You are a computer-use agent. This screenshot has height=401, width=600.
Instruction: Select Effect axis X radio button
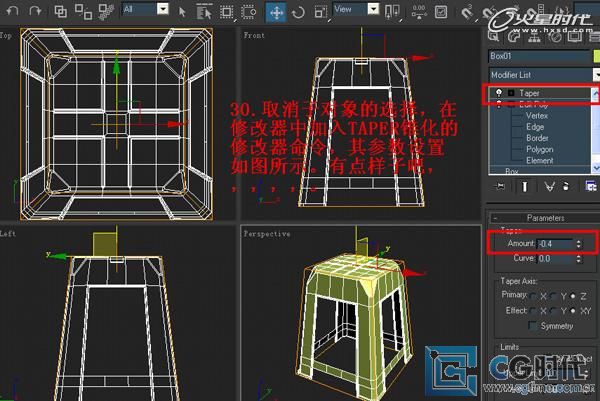pos(533,311)
